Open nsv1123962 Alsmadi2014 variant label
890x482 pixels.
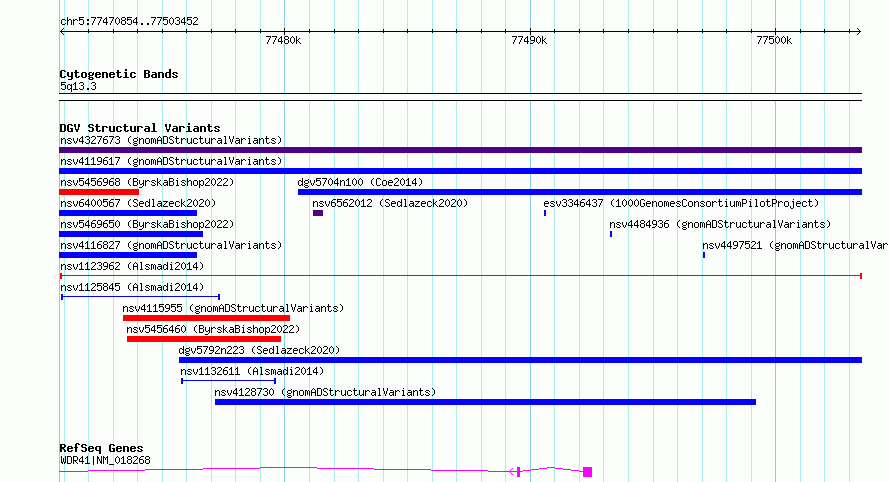coord(132,266)
